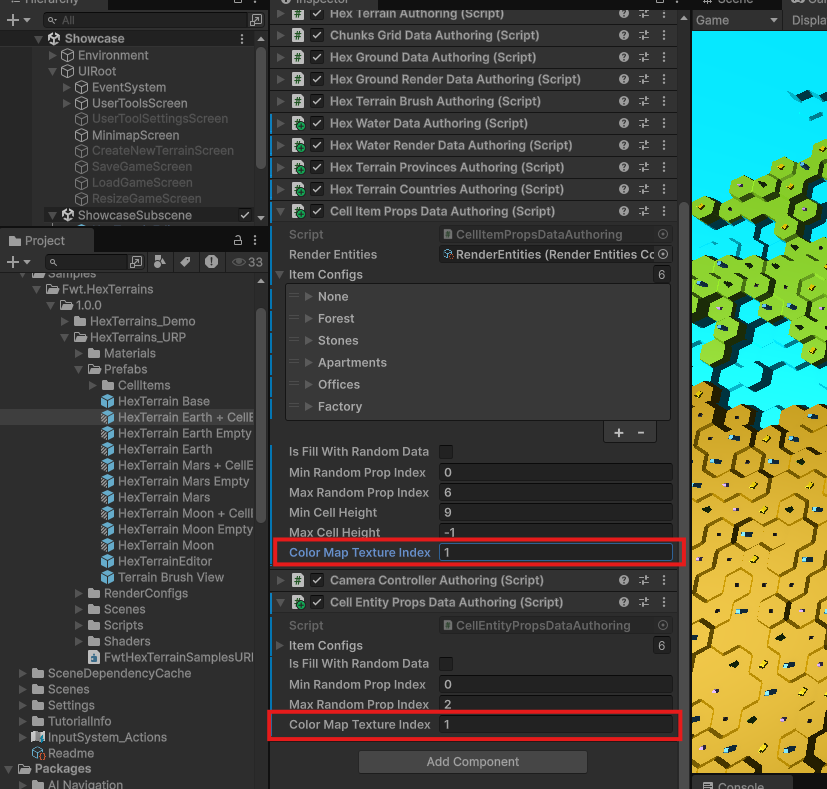
Task: Toggle Is Fill With Random Data in Cell Item Props
Action: [446, 452]
